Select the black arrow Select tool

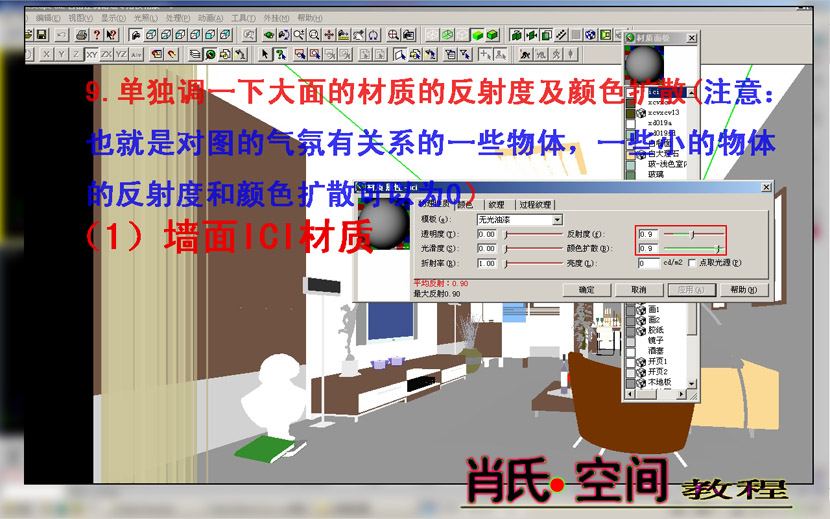265,54
